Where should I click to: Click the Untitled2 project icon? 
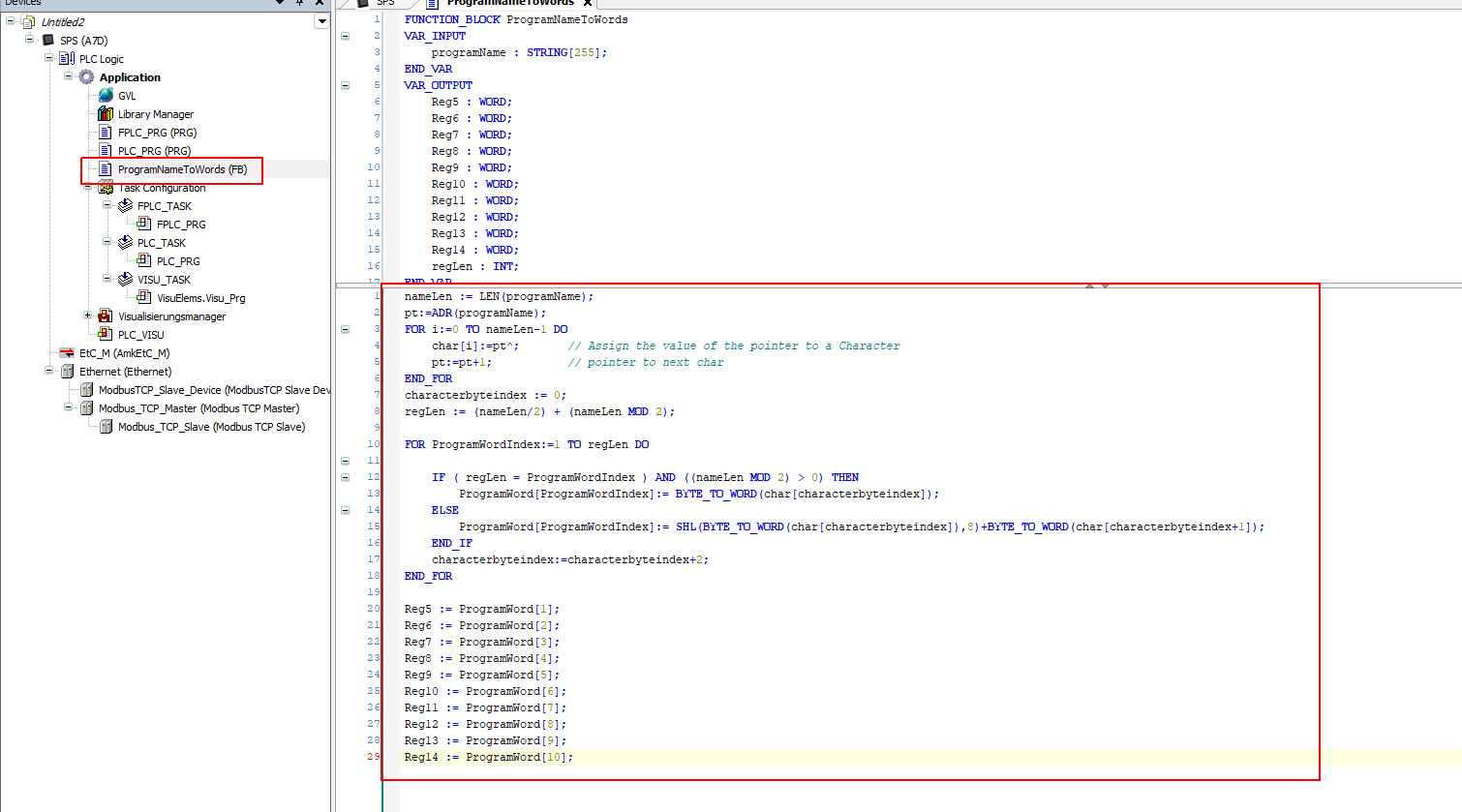[x=28, y=22]
